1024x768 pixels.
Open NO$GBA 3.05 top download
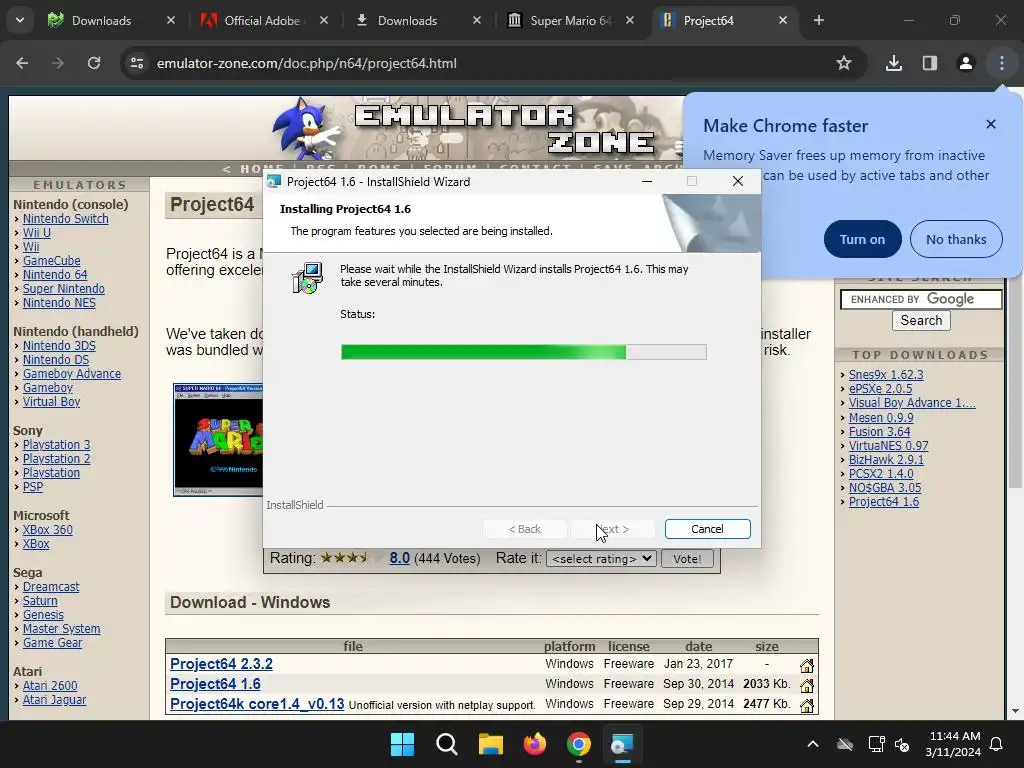click(x=885, y=487)
